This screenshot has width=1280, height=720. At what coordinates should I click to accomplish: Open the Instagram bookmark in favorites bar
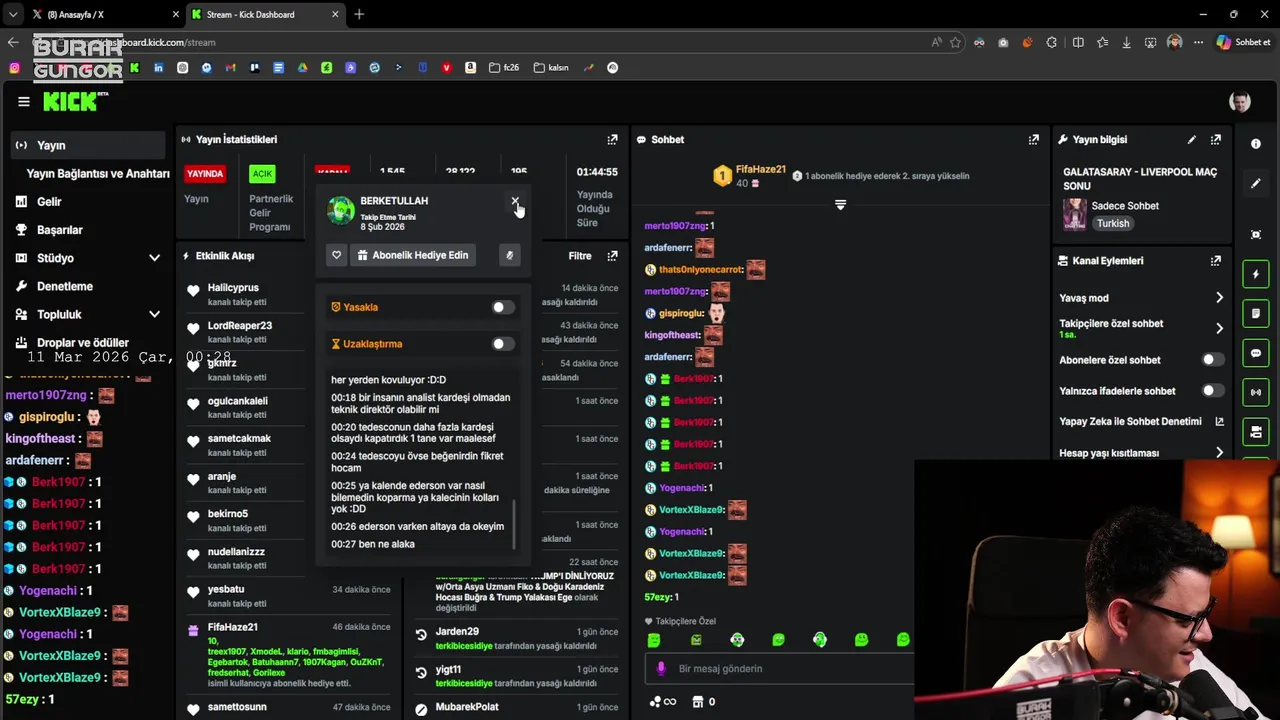click(14, 68)
